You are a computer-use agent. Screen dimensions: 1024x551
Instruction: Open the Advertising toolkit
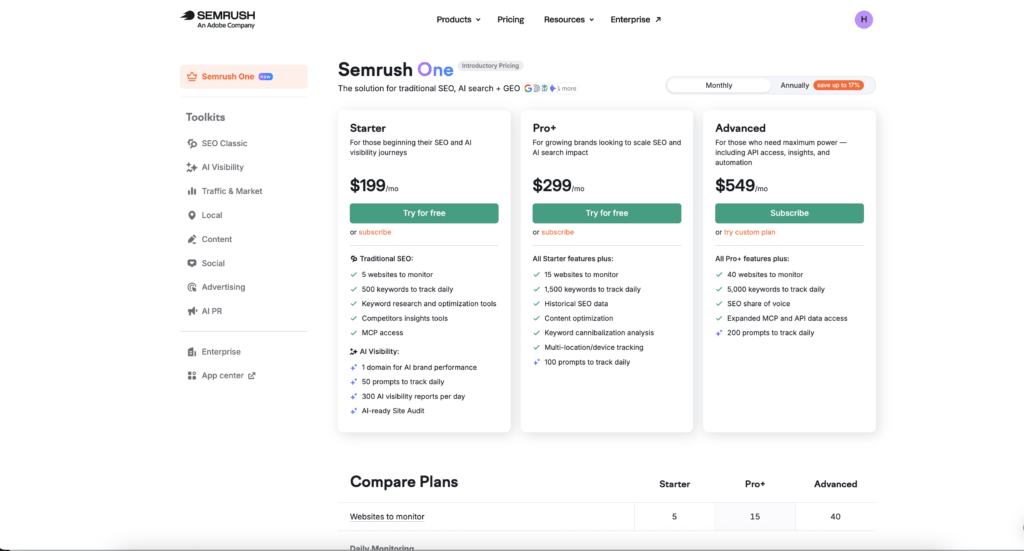(x=223, y=287)
